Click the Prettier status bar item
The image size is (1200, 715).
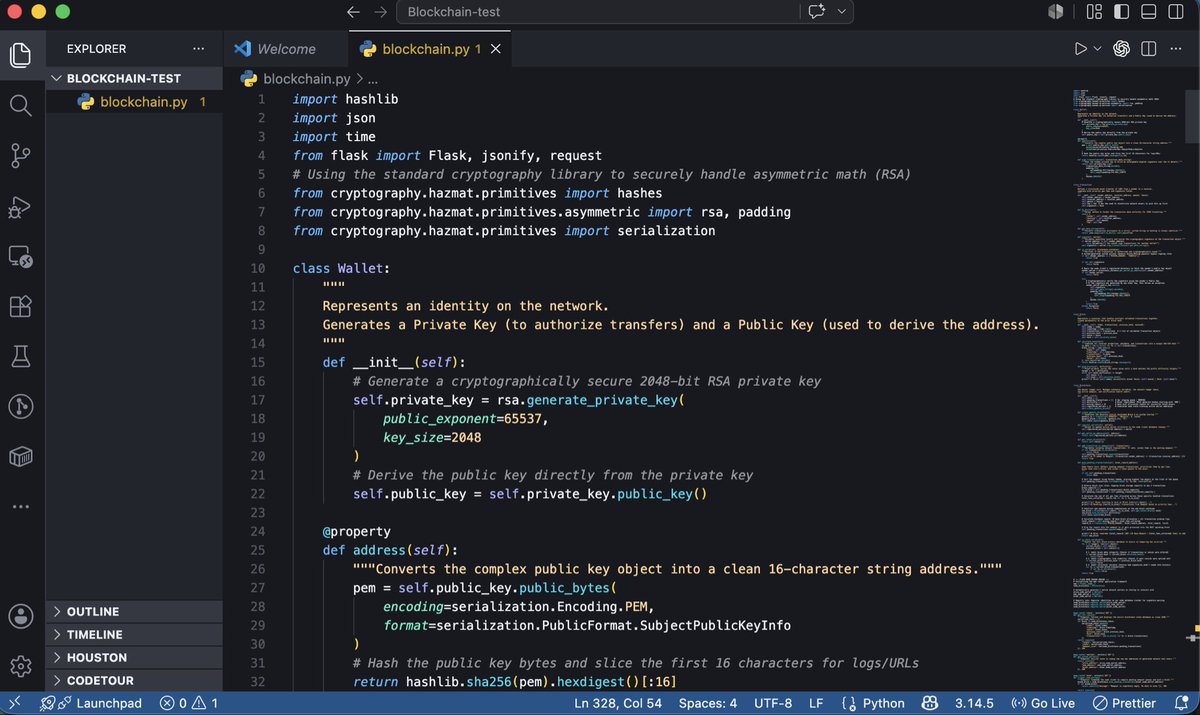1124,703
